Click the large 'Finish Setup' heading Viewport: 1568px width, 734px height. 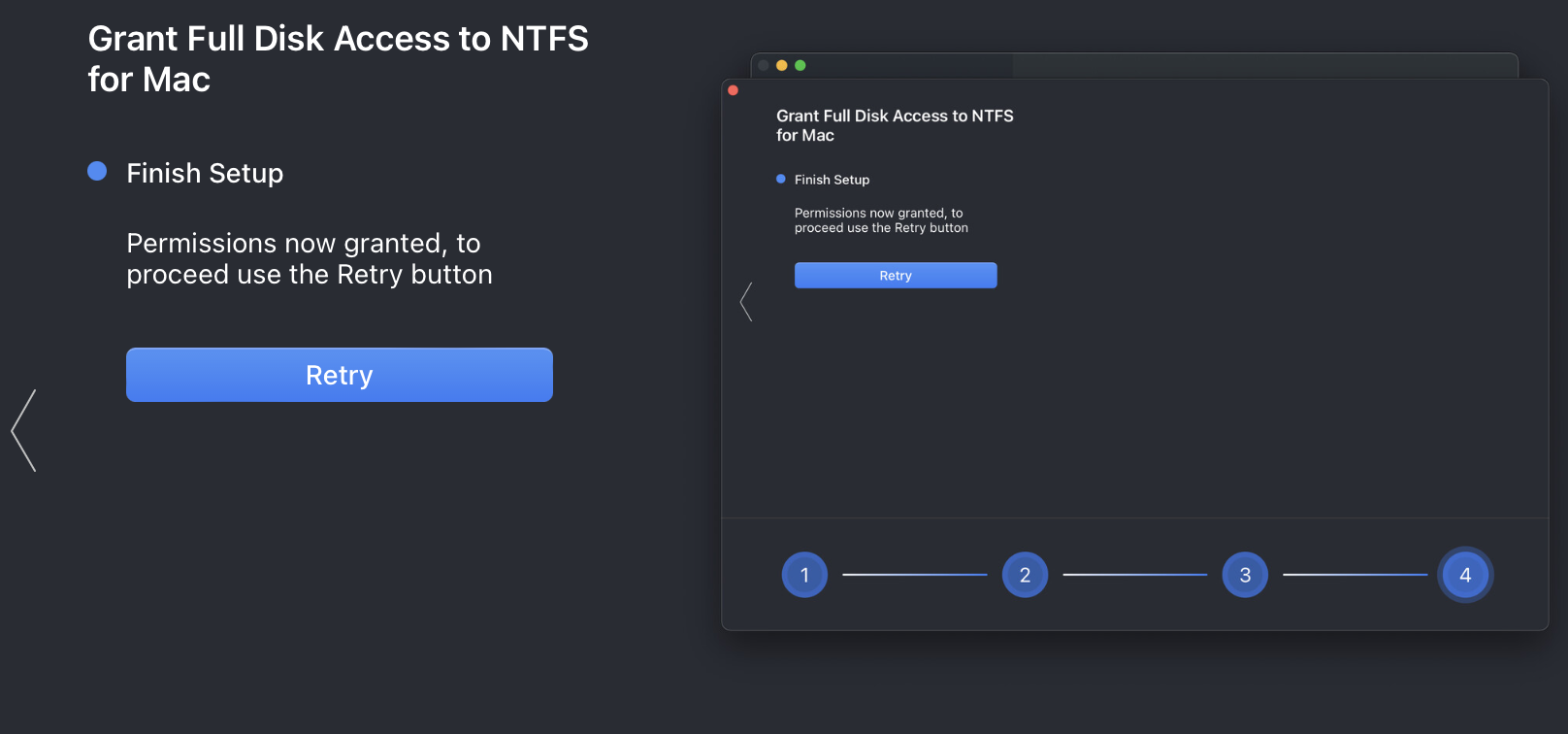205,173
